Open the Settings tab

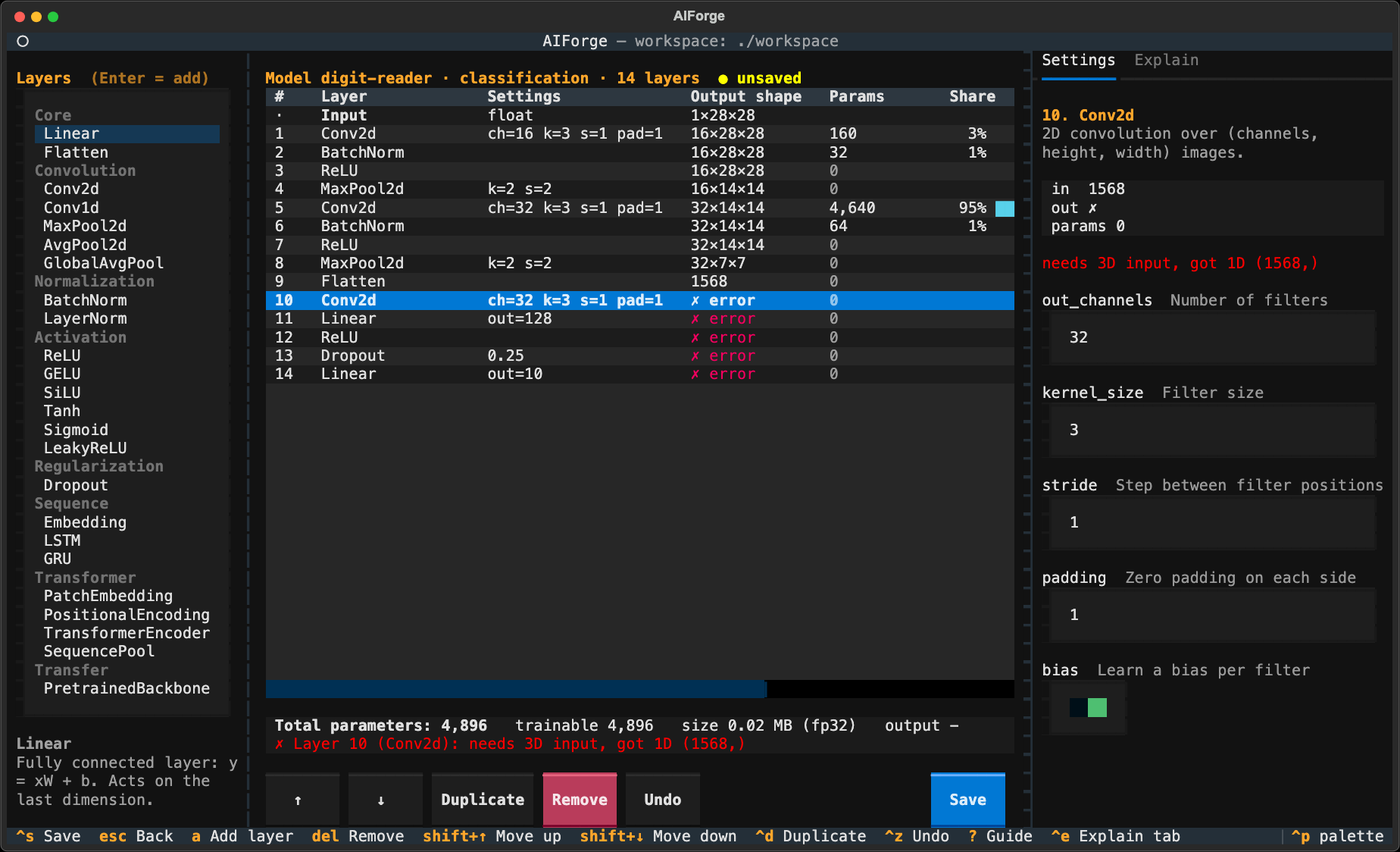tap(1078, 60)
